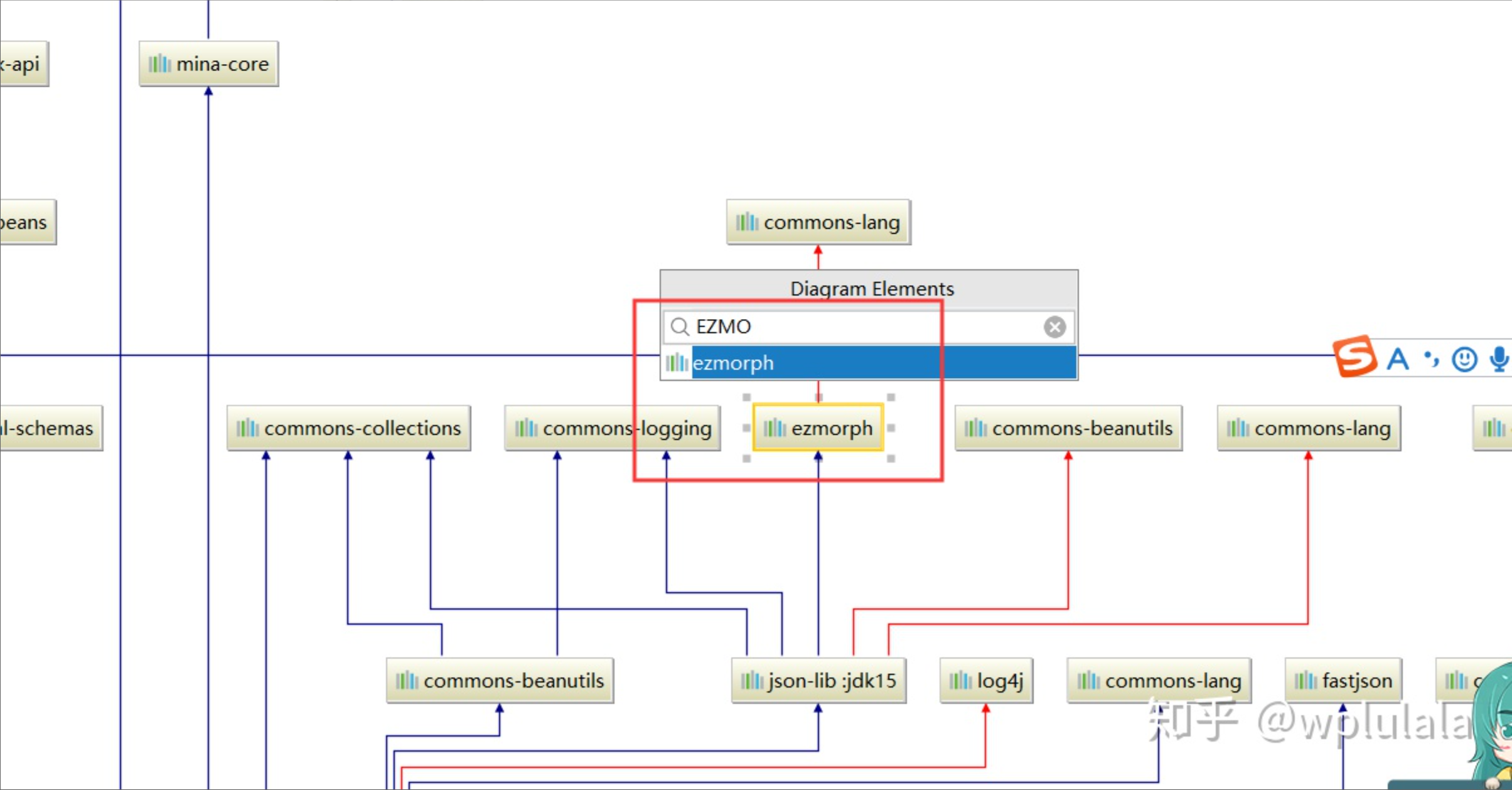Viewport: 1512px width, 790px height.
Task: Select top commons-lang node above the popup
Action: [x=818, y=222]
